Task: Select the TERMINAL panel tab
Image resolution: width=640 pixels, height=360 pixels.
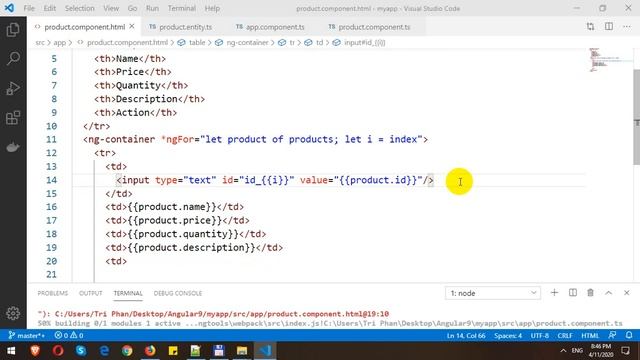Action: (128, 293)
